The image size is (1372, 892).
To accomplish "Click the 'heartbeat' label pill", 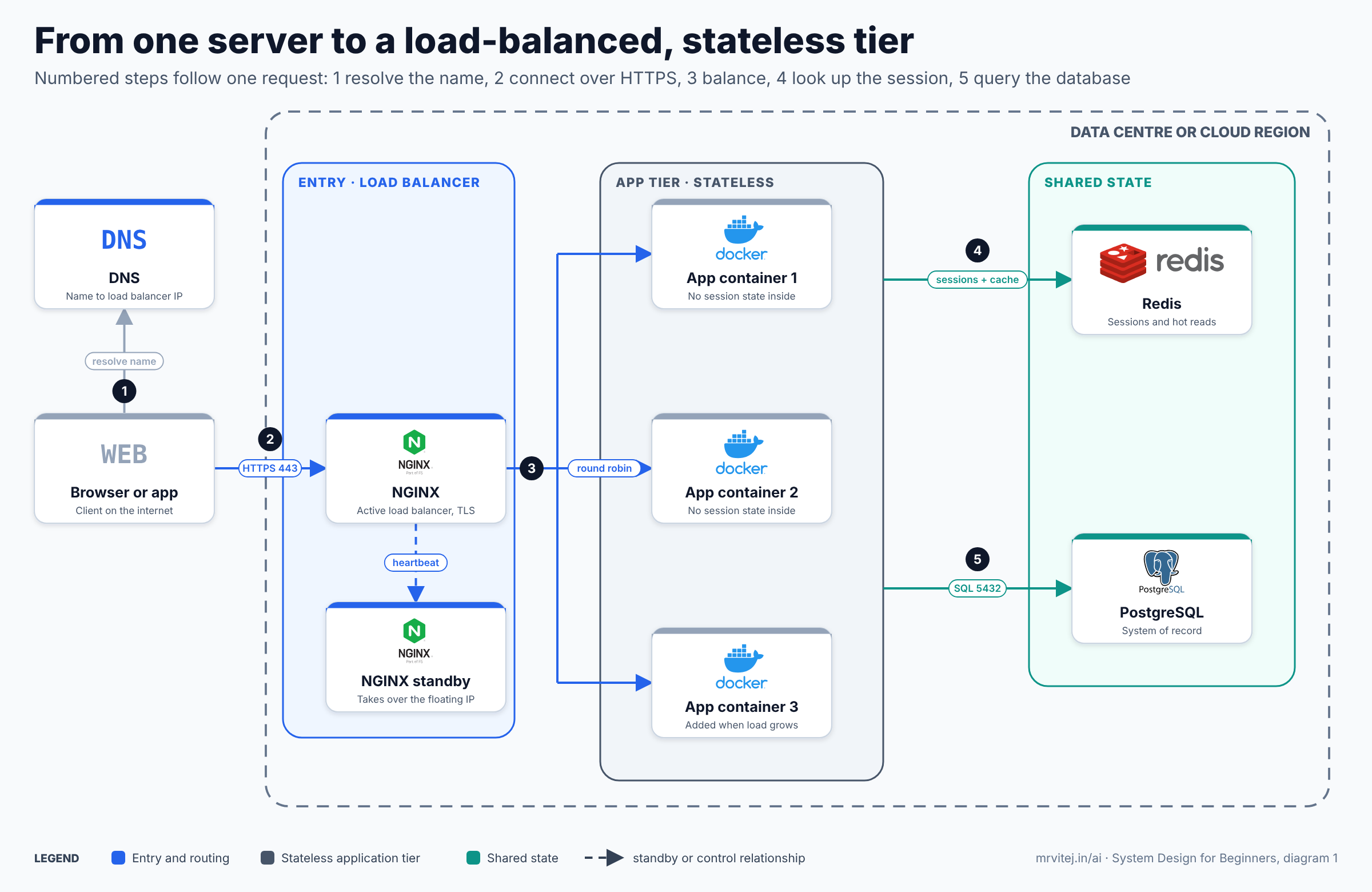I will tap(415, 562).
